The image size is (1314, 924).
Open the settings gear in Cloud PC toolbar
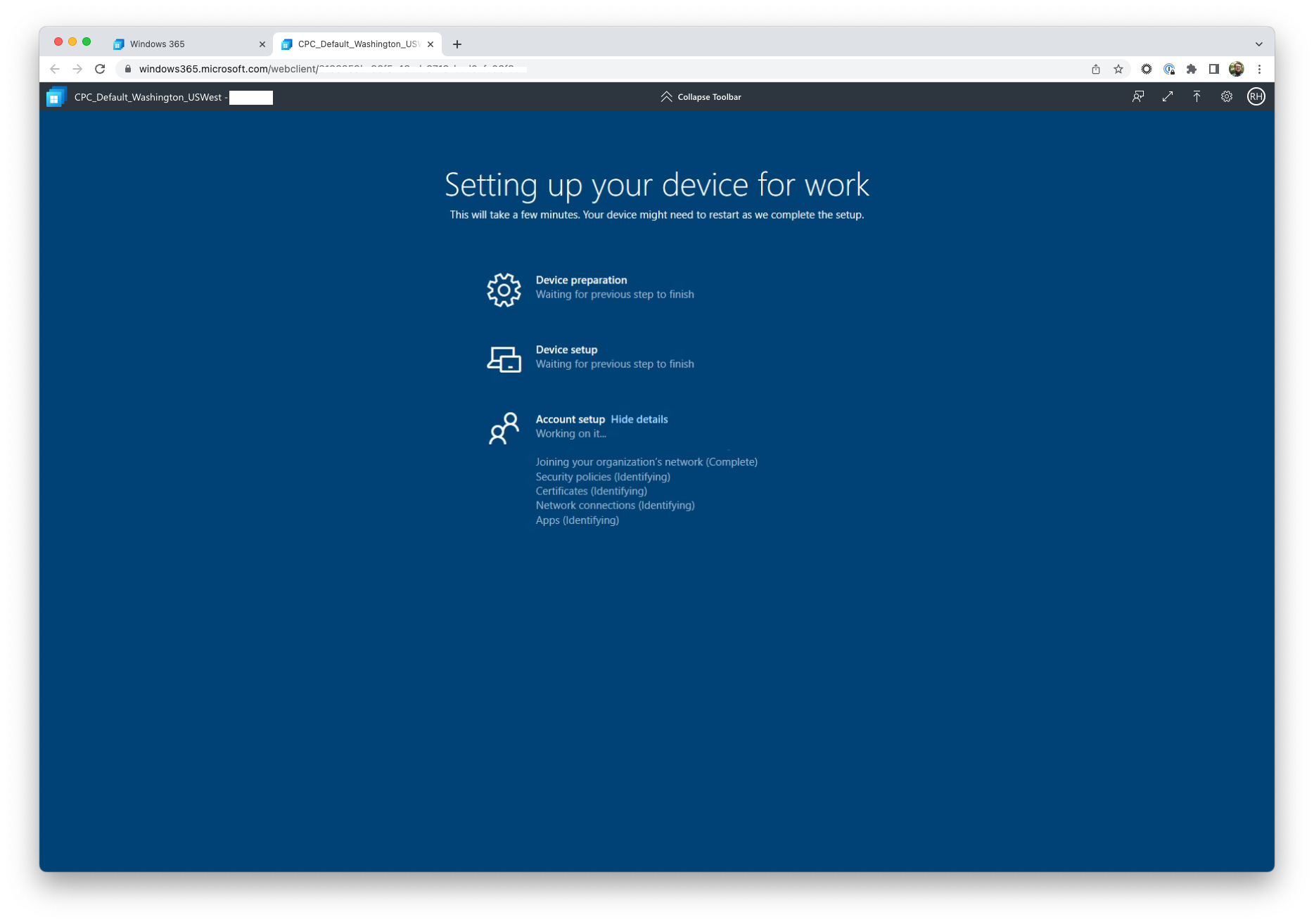click(x=1227, y=97)
